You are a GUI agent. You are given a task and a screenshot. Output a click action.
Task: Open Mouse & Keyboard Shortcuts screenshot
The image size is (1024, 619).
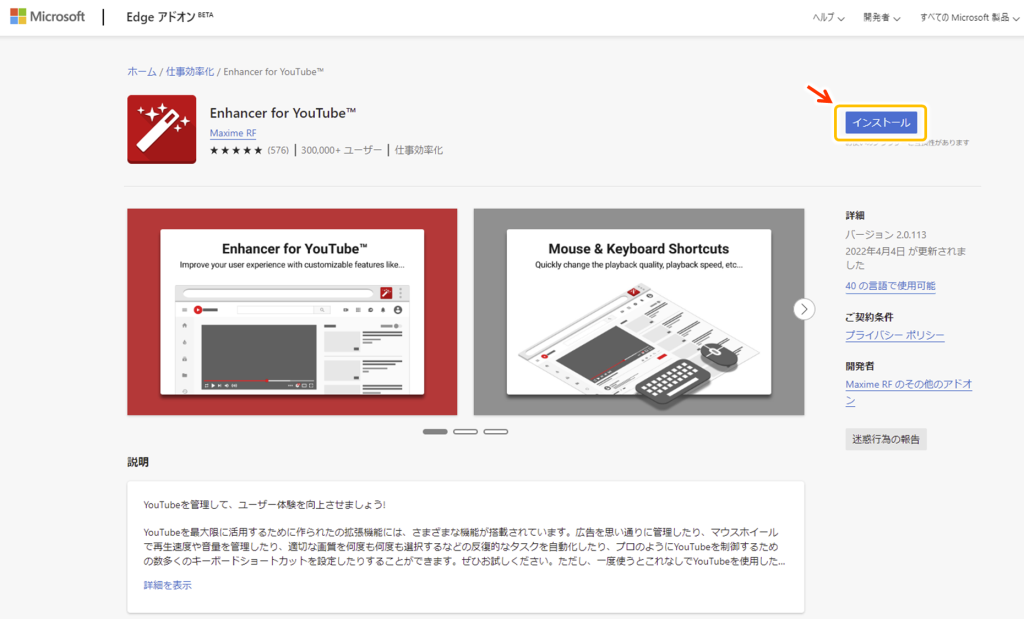coord(638,311)
